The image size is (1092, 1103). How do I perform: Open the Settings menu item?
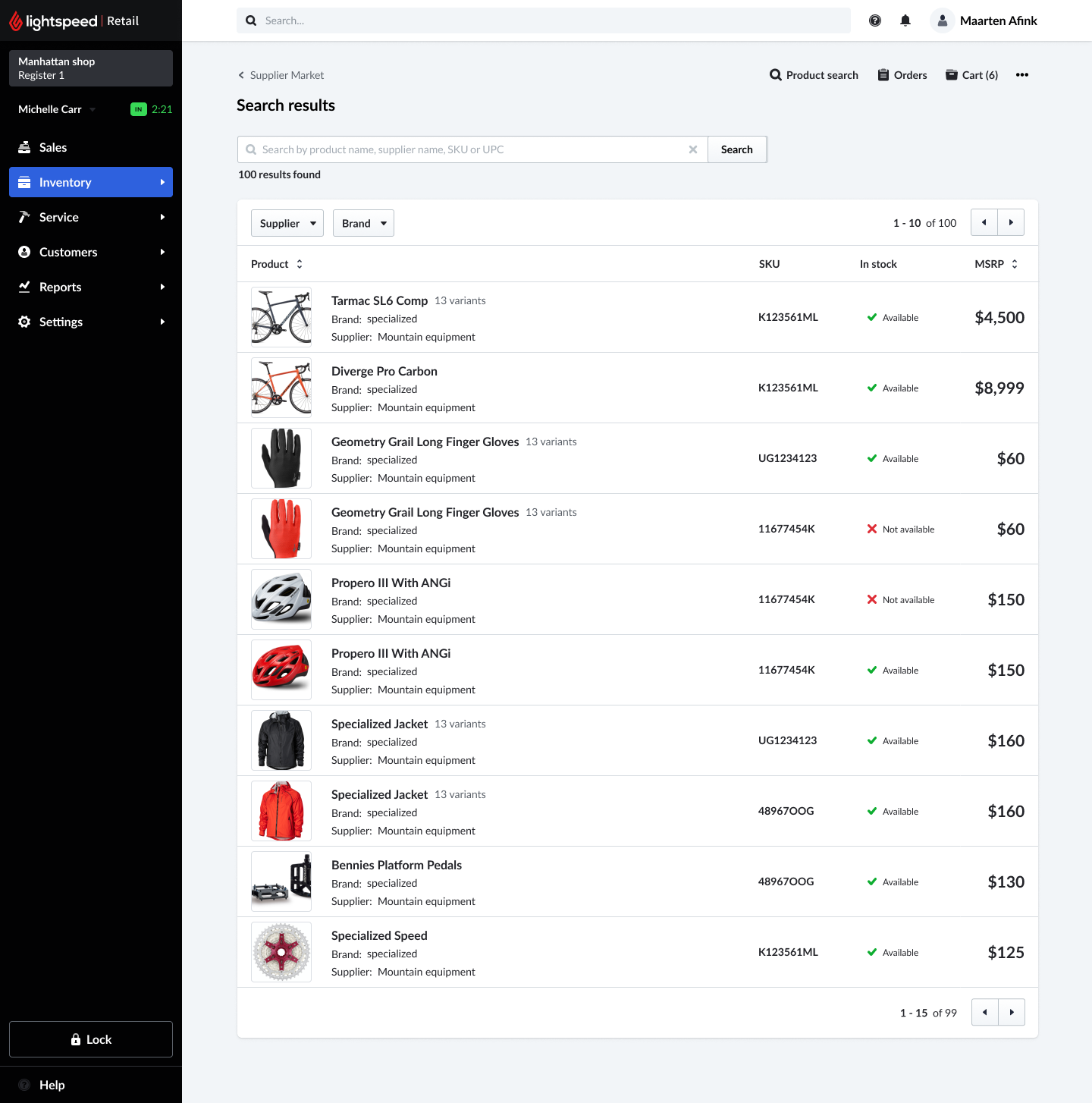click(91, 322)
